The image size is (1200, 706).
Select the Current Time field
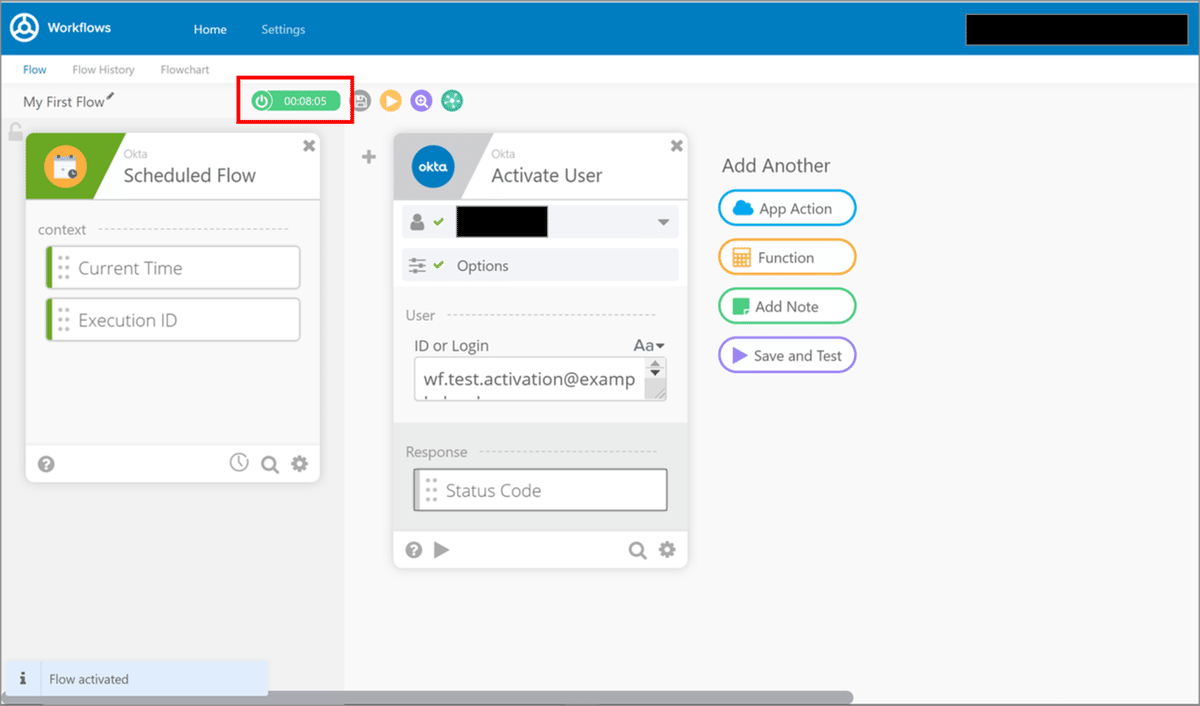tap(173, 268)
